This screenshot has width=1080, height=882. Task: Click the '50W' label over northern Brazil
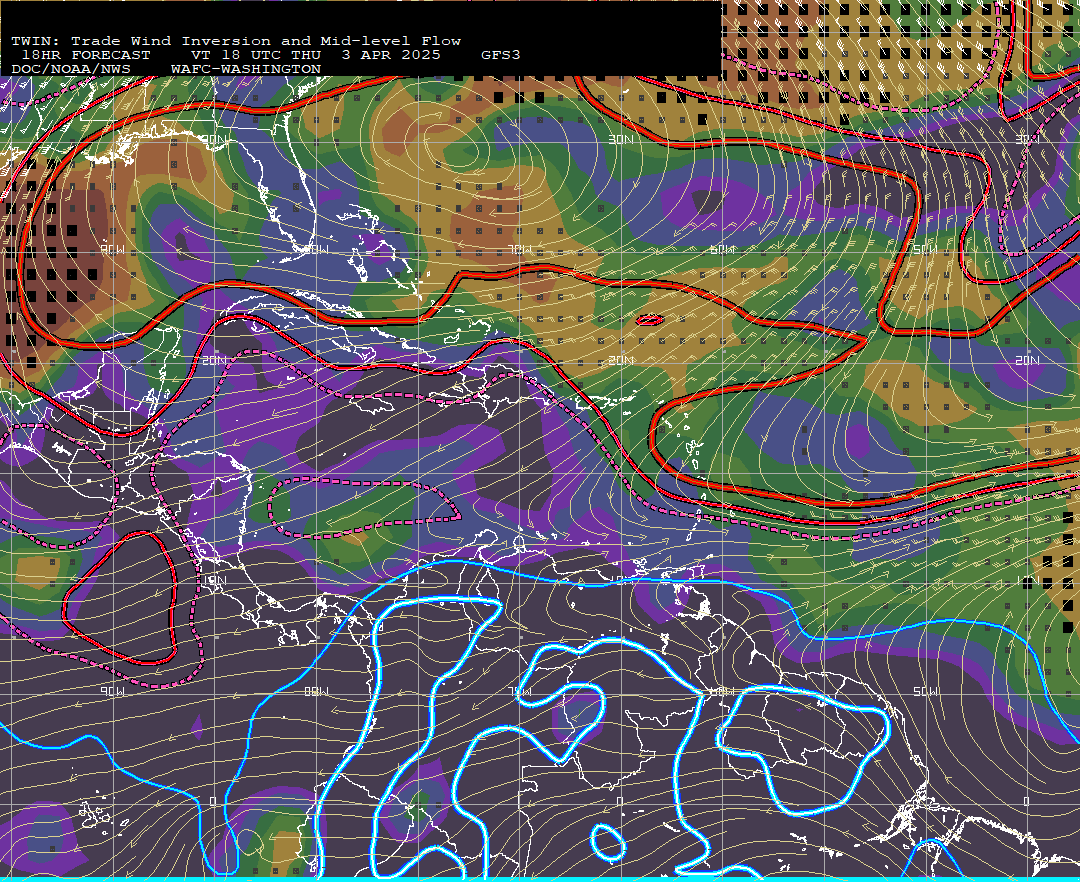pyautogui.click(x=926, y=691)
